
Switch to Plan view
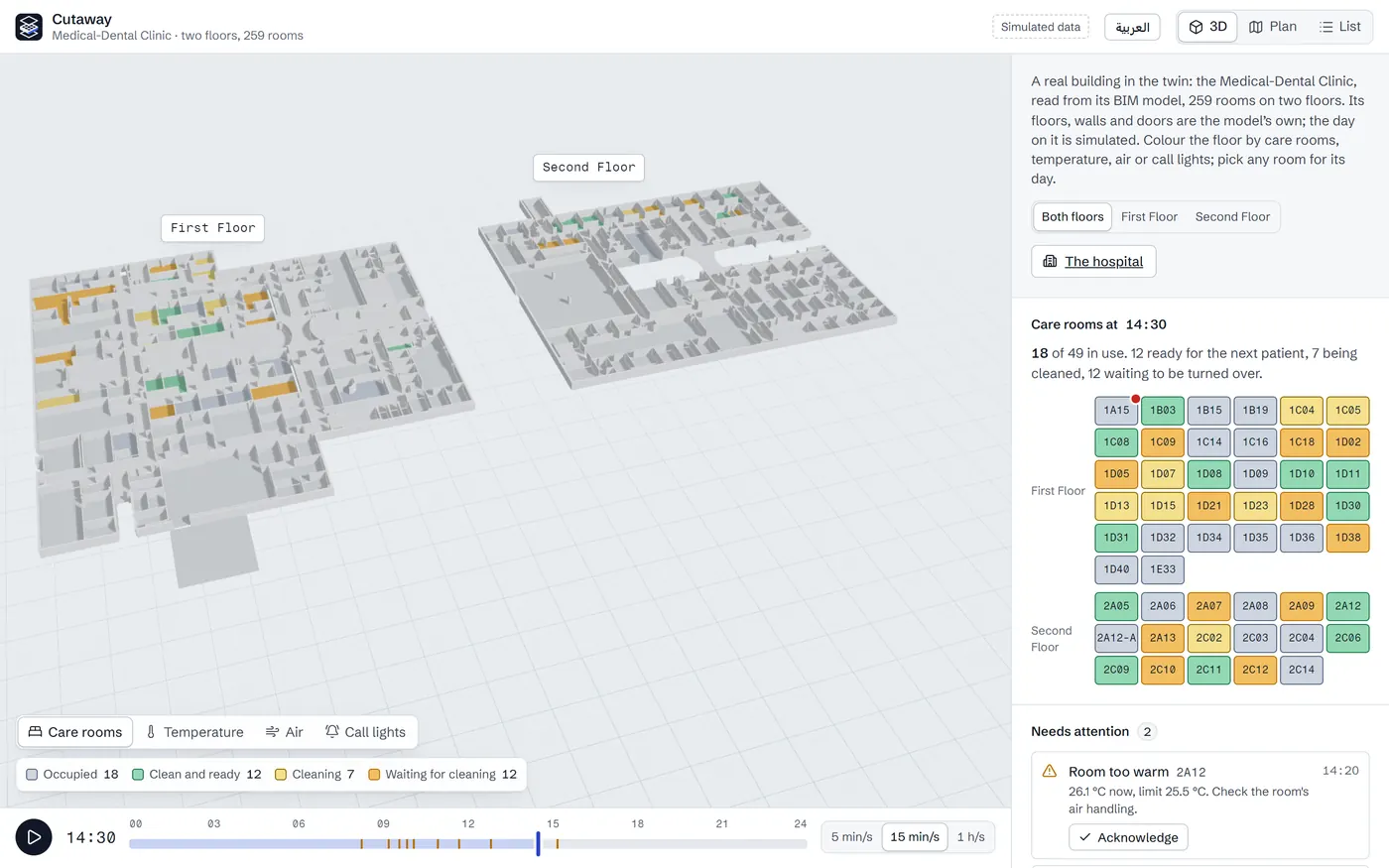[1272, 27]
